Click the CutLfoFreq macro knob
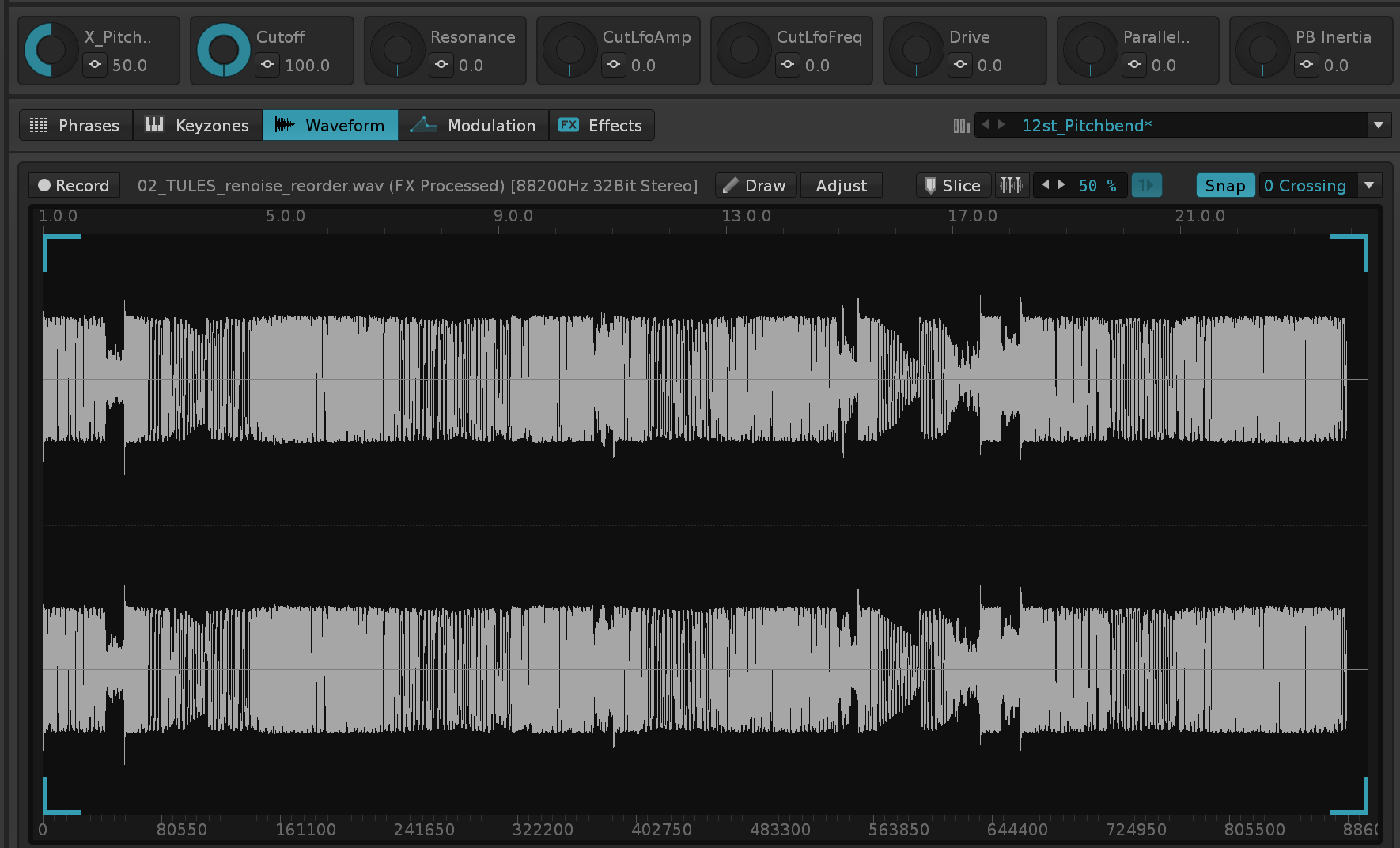Image resolution: width=1400 pixels, height=848 pixels. [x=744, y=50]
